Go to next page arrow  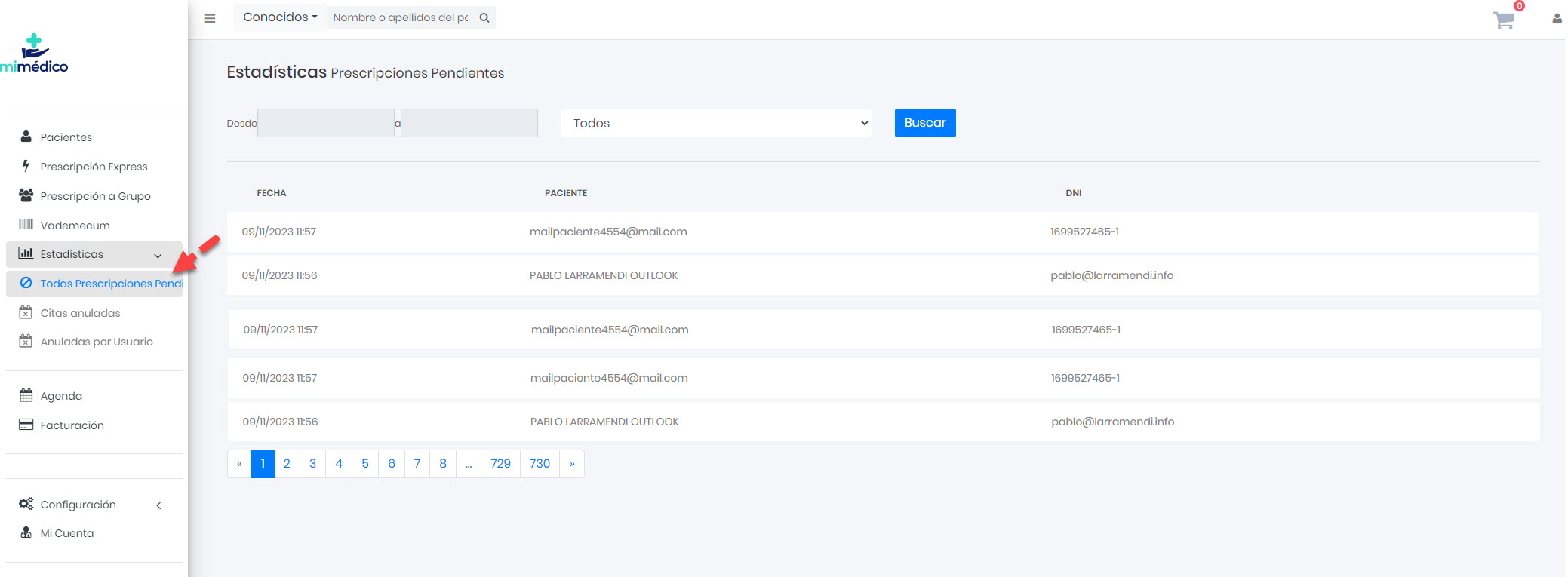(x=572, y=464)
